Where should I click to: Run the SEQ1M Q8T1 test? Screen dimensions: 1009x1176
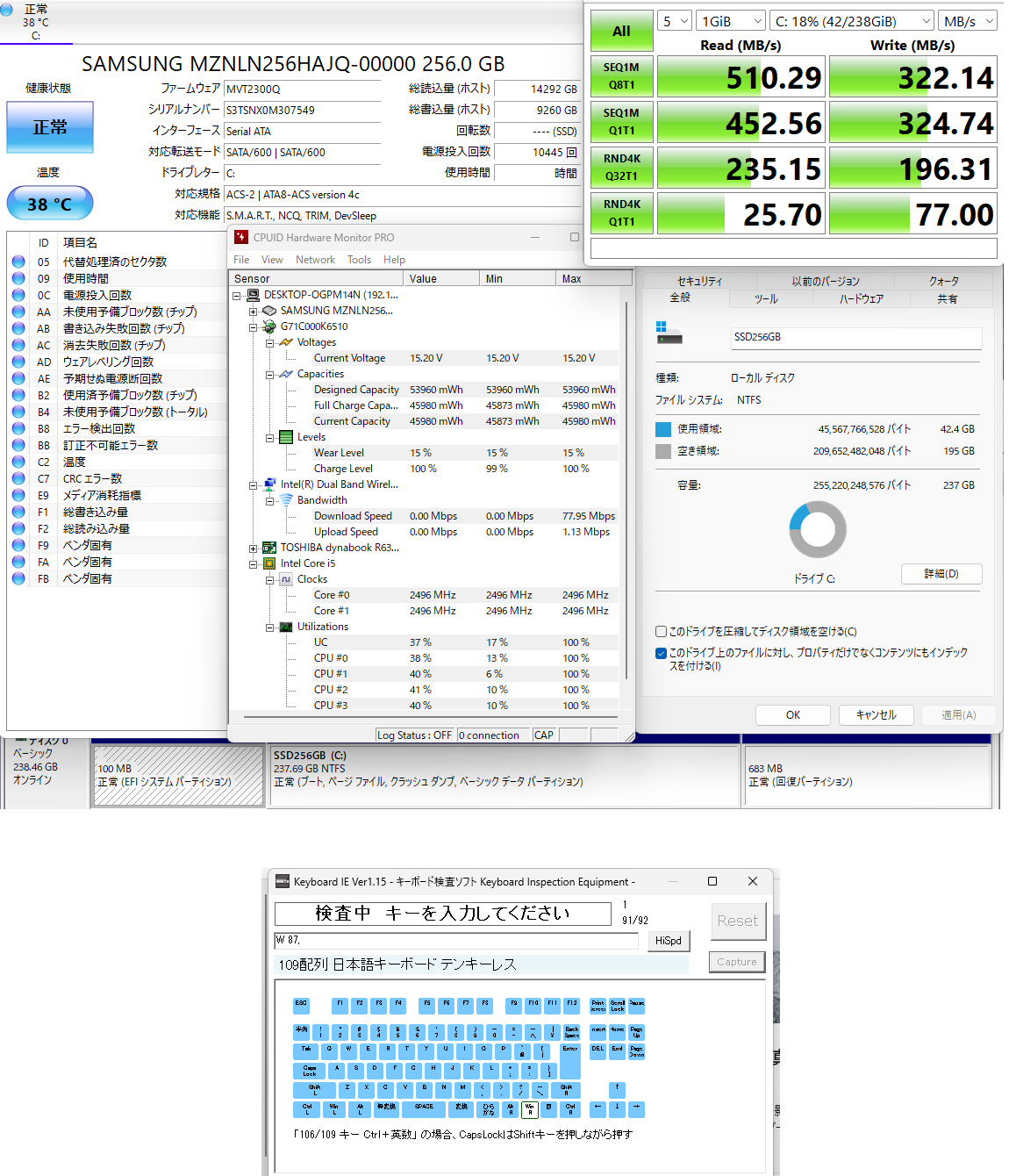[621, 76]
